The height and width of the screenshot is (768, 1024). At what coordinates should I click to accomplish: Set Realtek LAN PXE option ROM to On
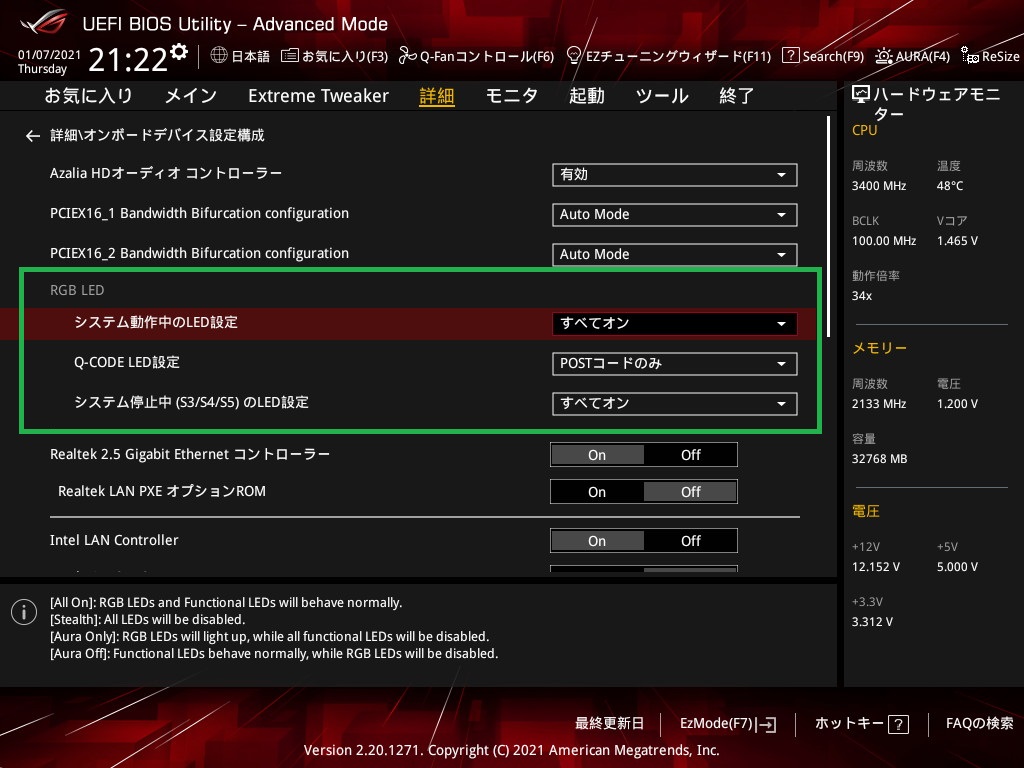[597, 492]
